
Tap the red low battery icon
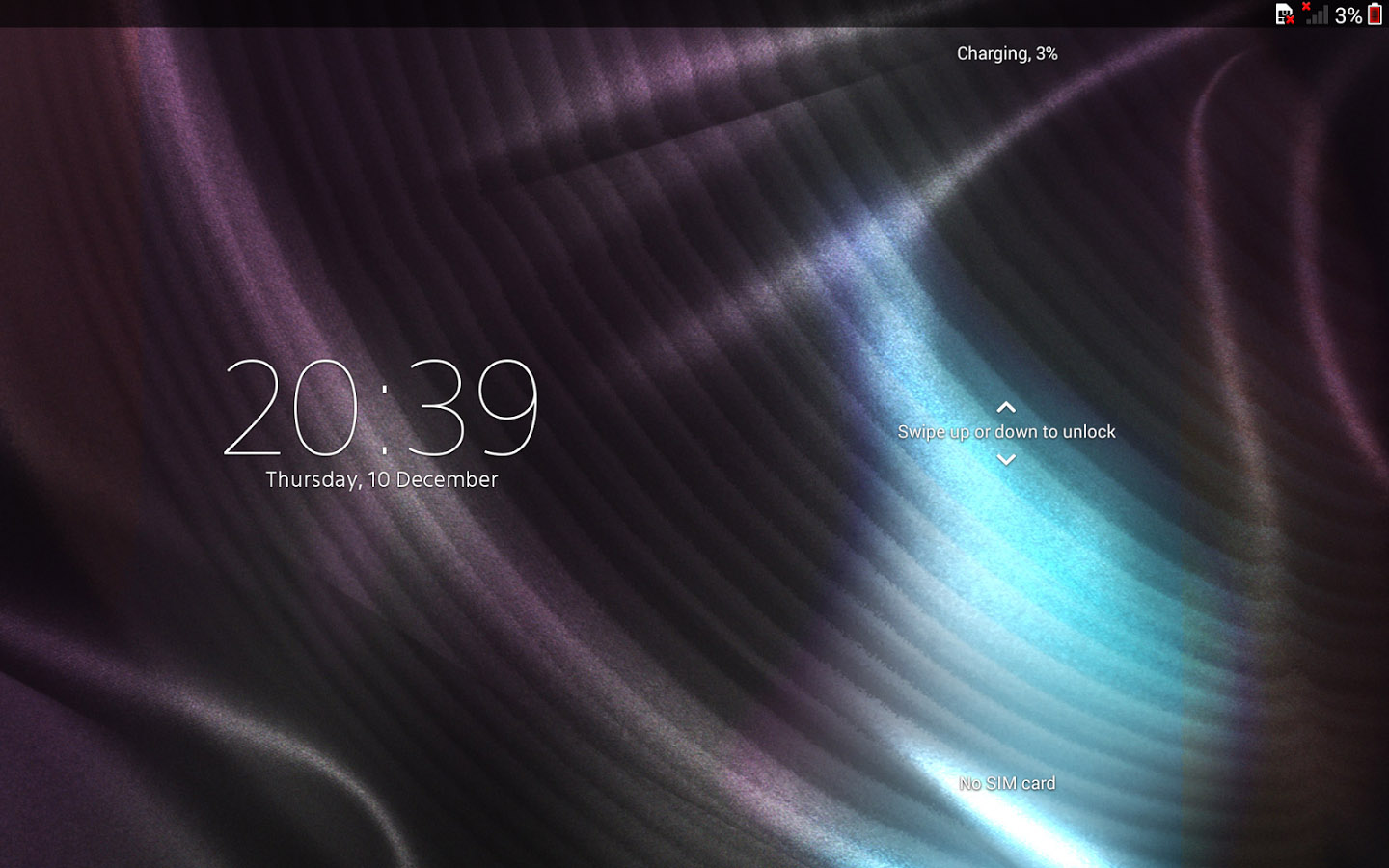click(x=1375, y=14)
